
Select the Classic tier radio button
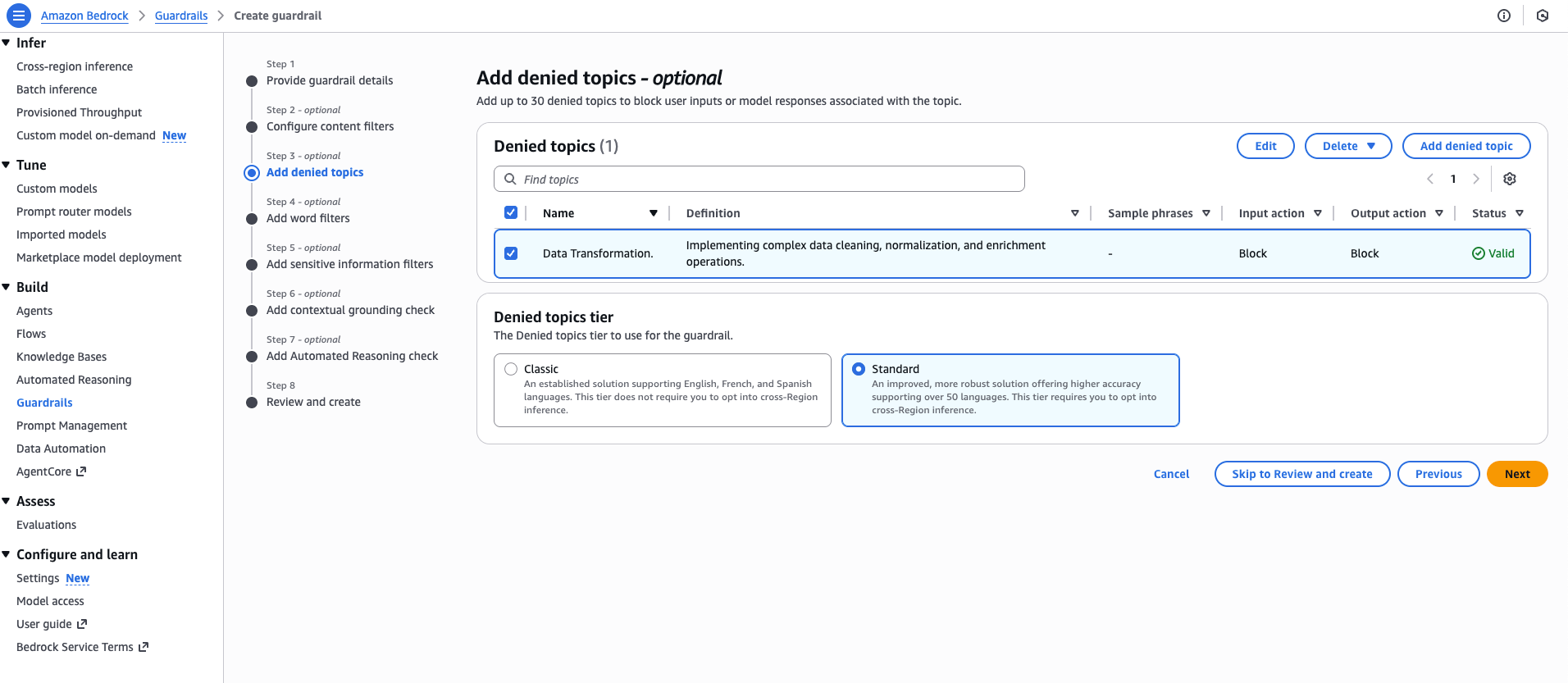coord(511,369)
